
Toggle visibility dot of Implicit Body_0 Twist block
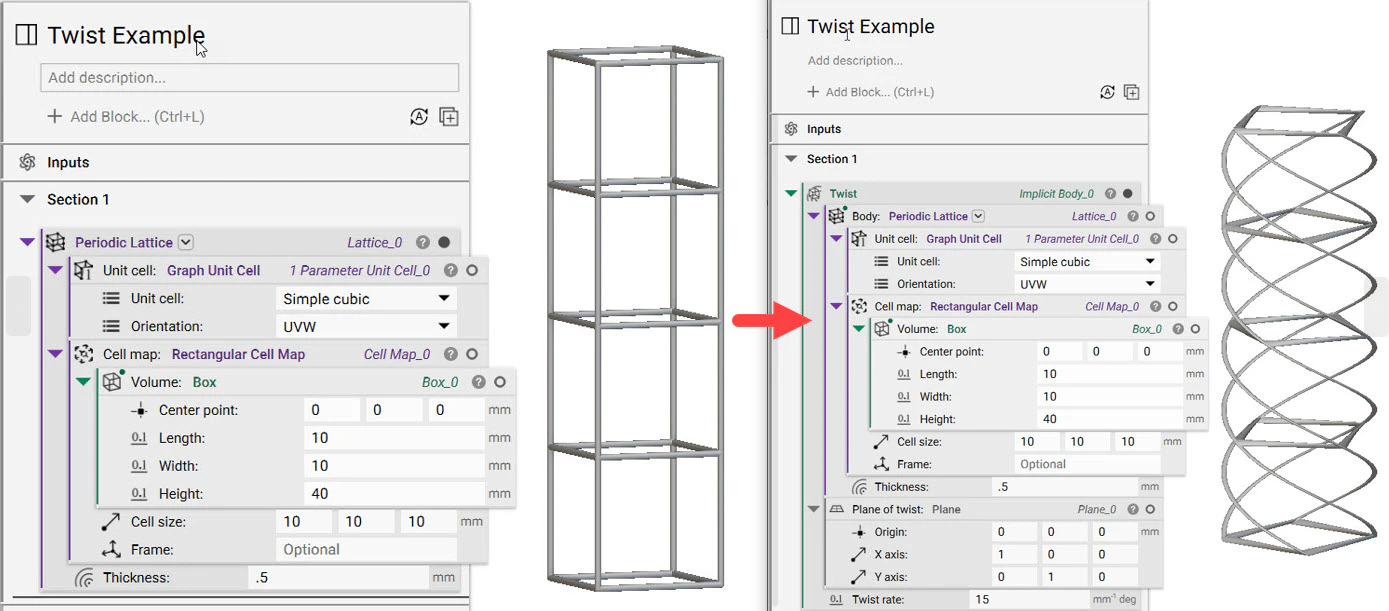click(1127, 194)
